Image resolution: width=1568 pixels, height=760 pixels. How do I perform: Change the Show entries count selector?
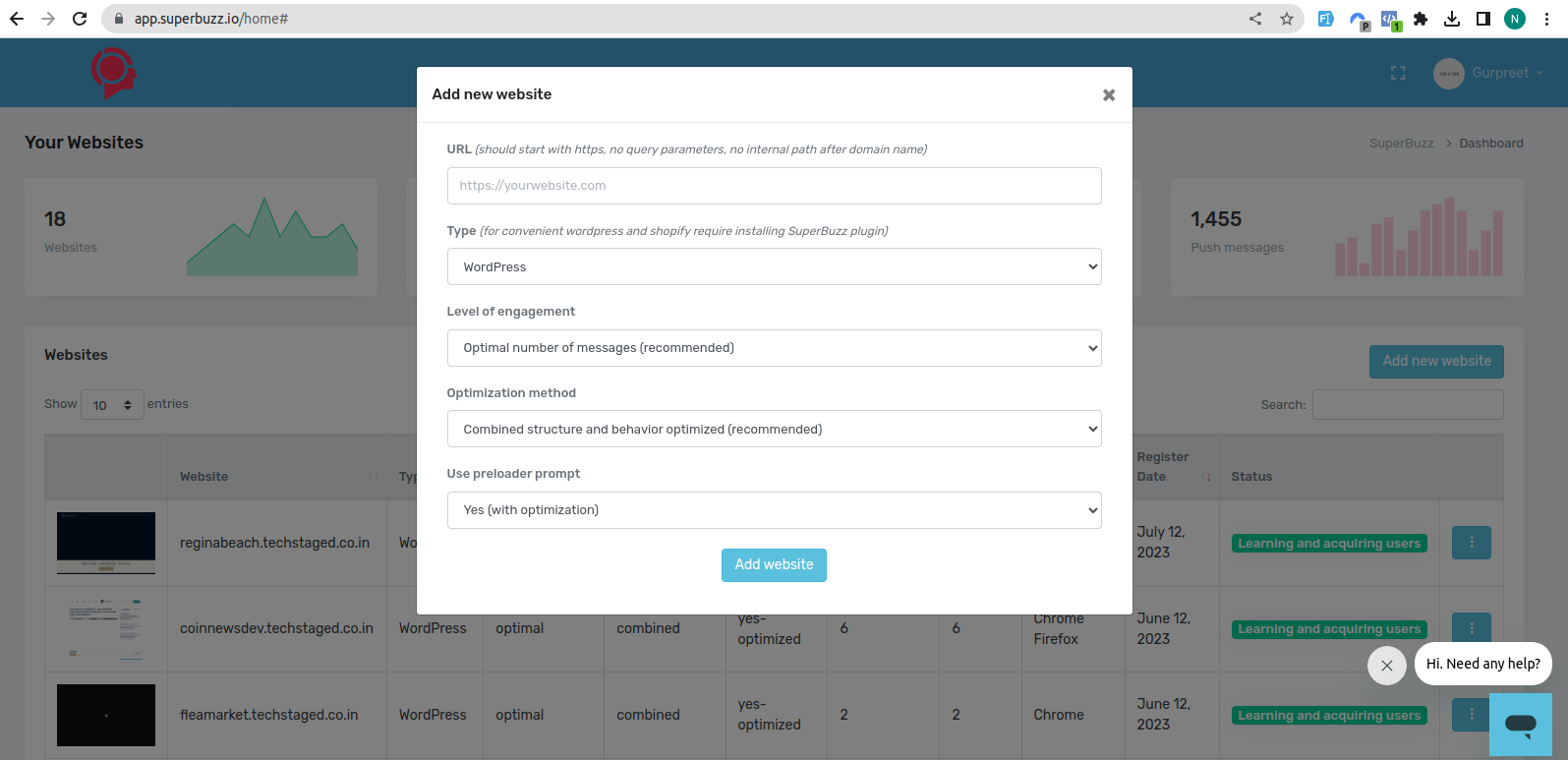(x=112, y=405)
